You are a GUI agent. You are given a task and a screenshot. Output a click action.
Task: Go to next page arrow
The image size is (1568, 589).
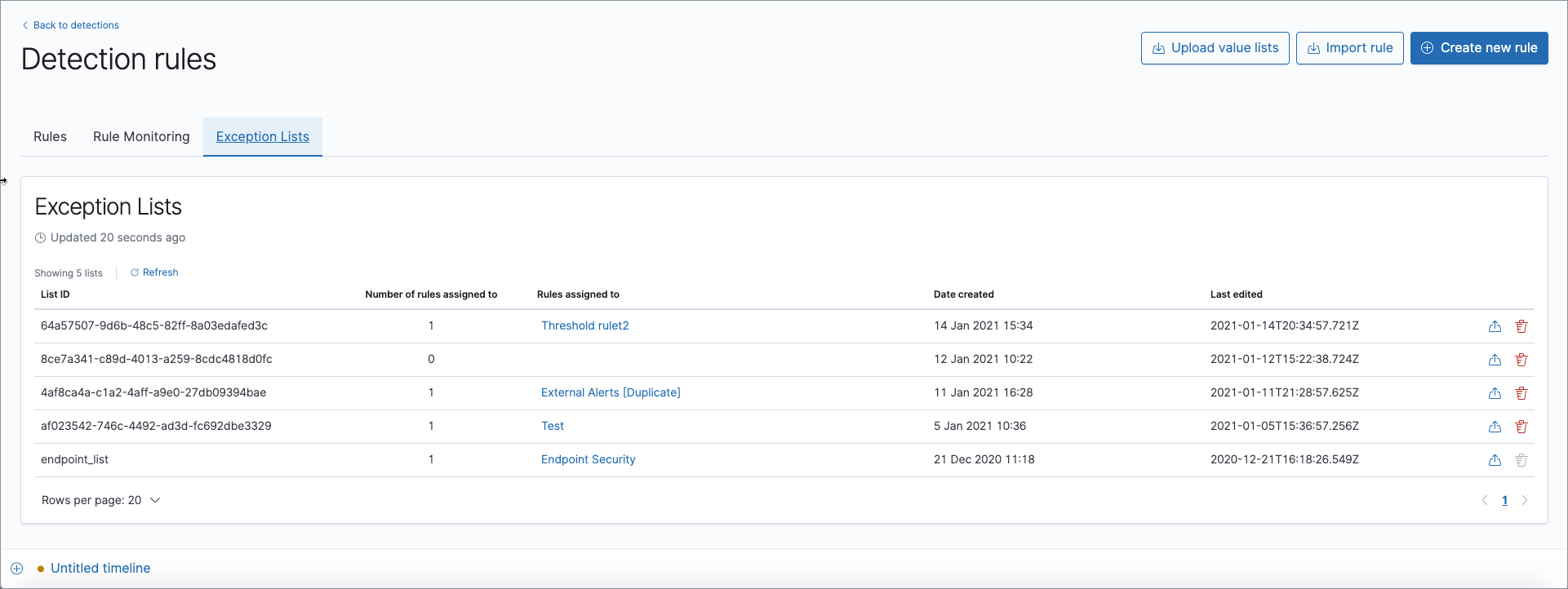(x=1524, y=500)
